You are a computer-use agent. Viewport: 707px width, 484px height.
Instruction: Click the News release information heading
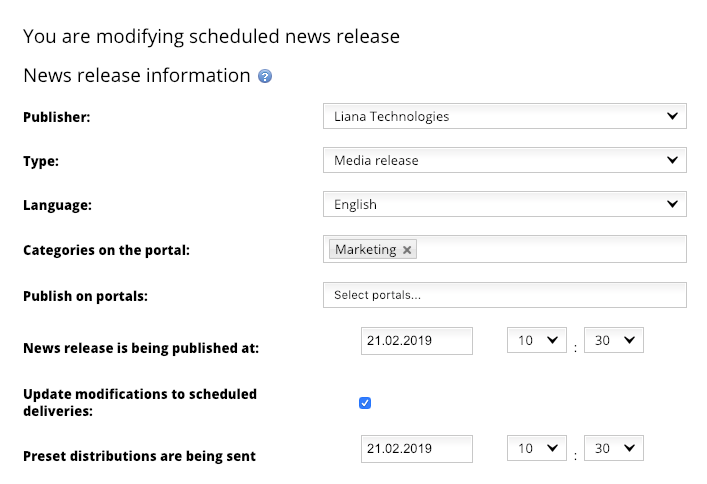click(x=137, y=75)
